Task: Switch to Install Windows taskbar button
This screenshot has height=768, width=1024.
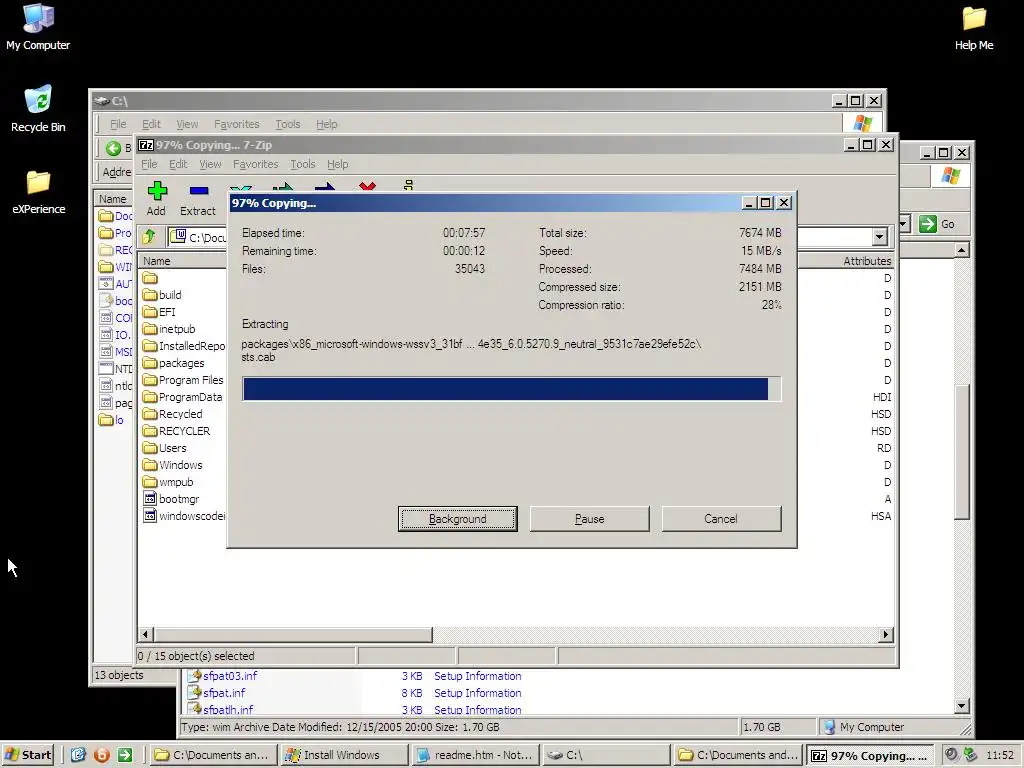Action: [345, 755]
